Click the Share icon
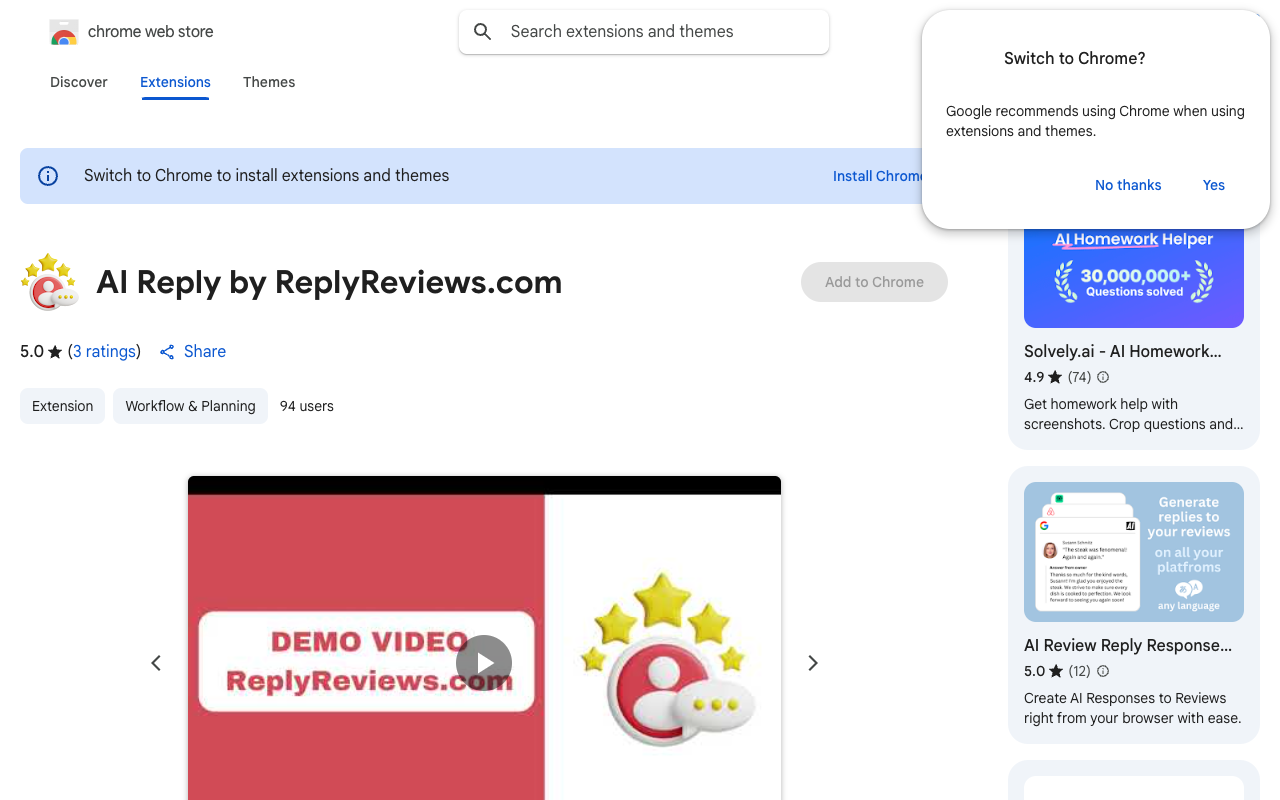Viewport: 1280px width, 800px height. [167, 352]
